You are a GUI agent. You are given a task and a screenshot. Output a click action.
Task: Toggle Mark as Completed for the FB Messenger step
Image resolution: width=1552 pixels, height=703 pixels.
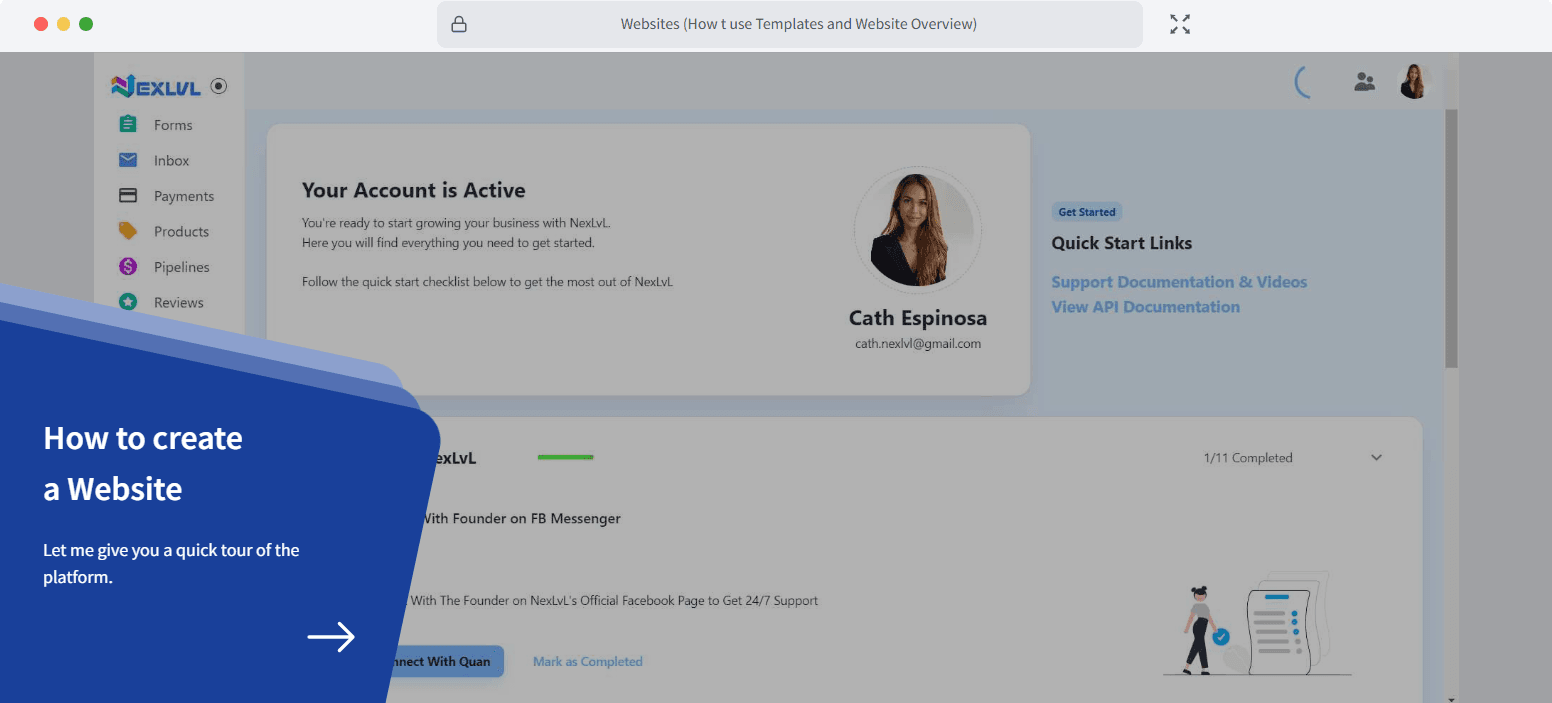pyautogui.click(x=588, y=661)
